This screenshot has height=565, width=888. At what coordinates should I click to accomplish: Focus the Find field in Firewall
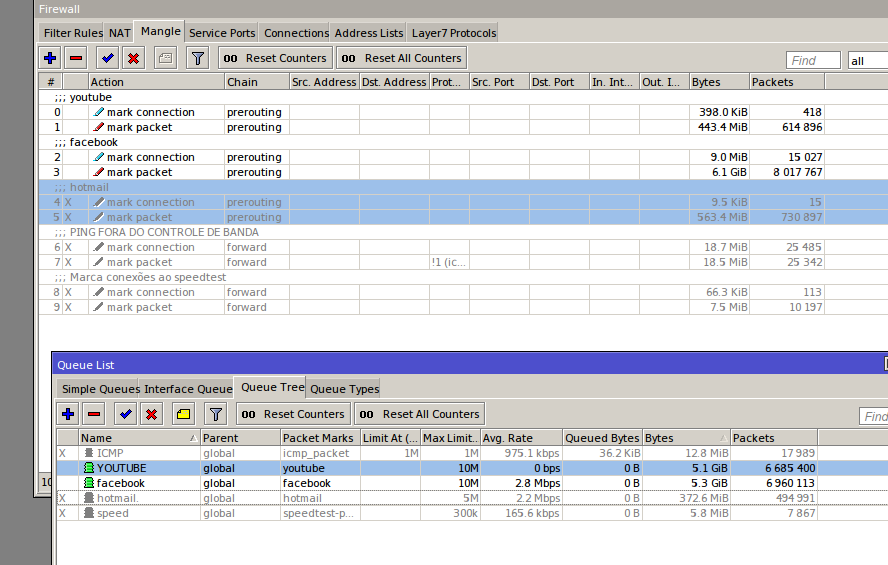(x=813, y=61)
